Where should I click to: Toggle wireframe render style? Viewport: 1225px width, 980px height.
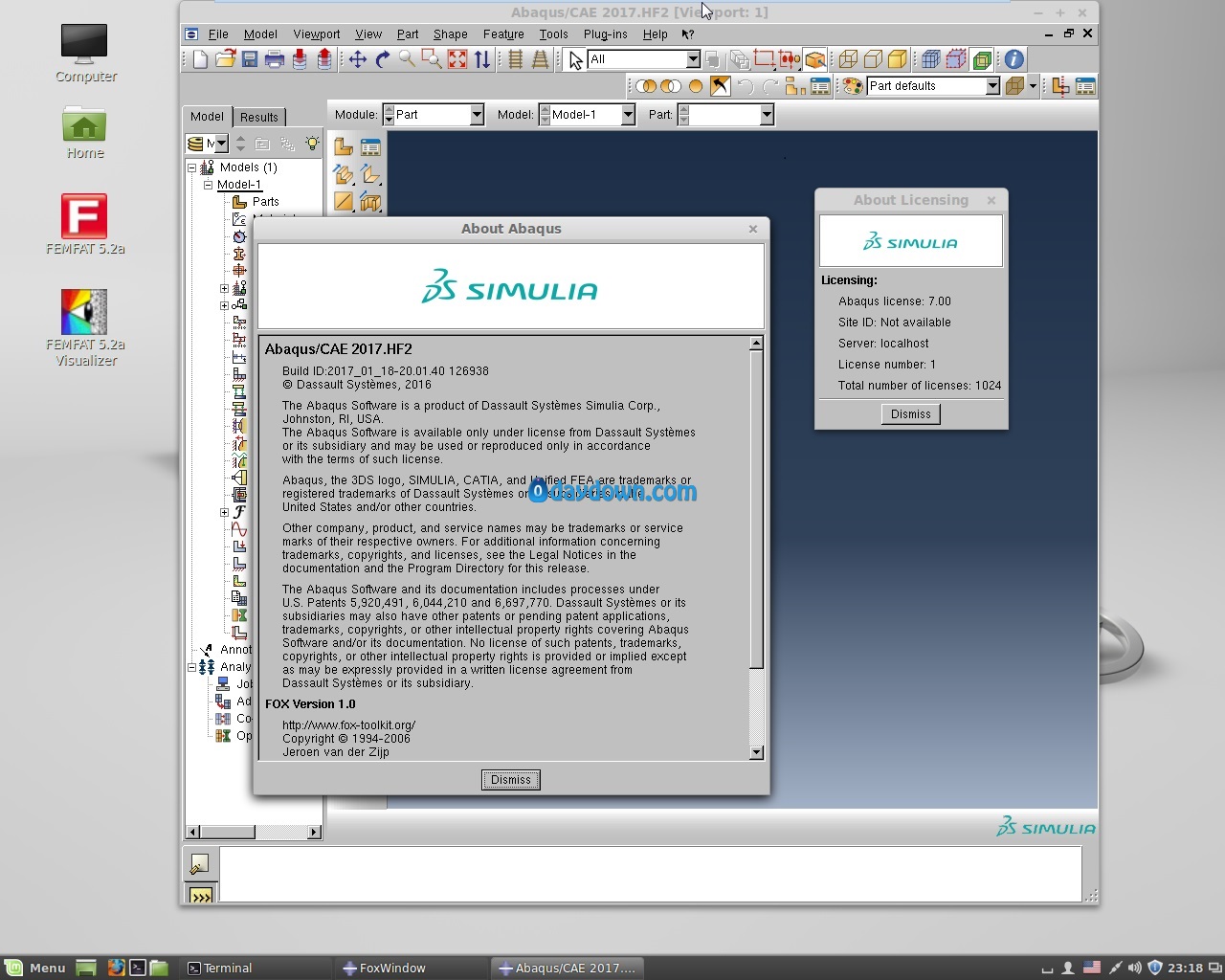[x=848, y=59]
